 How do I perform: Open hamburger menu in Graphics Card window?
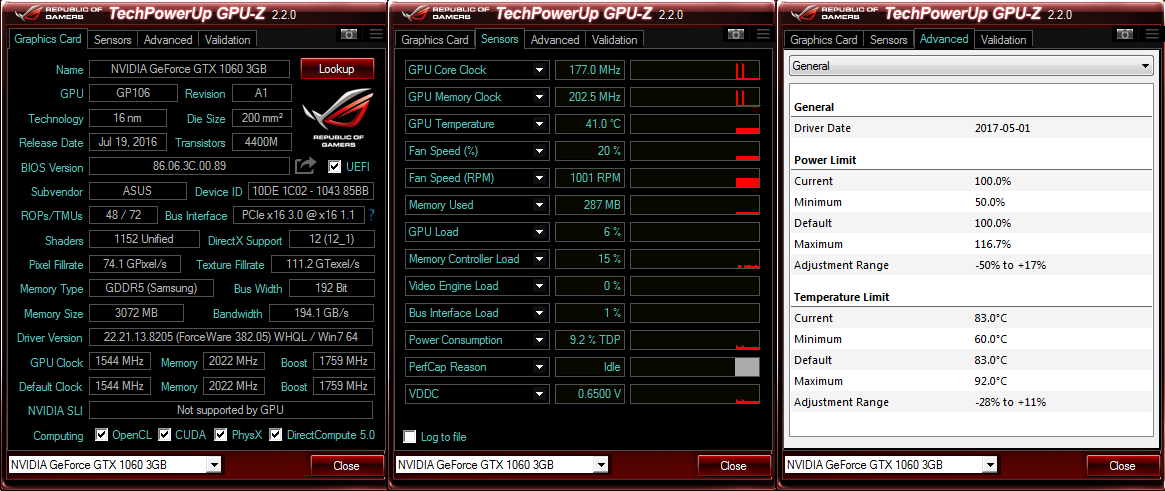(x=376, y=34)
